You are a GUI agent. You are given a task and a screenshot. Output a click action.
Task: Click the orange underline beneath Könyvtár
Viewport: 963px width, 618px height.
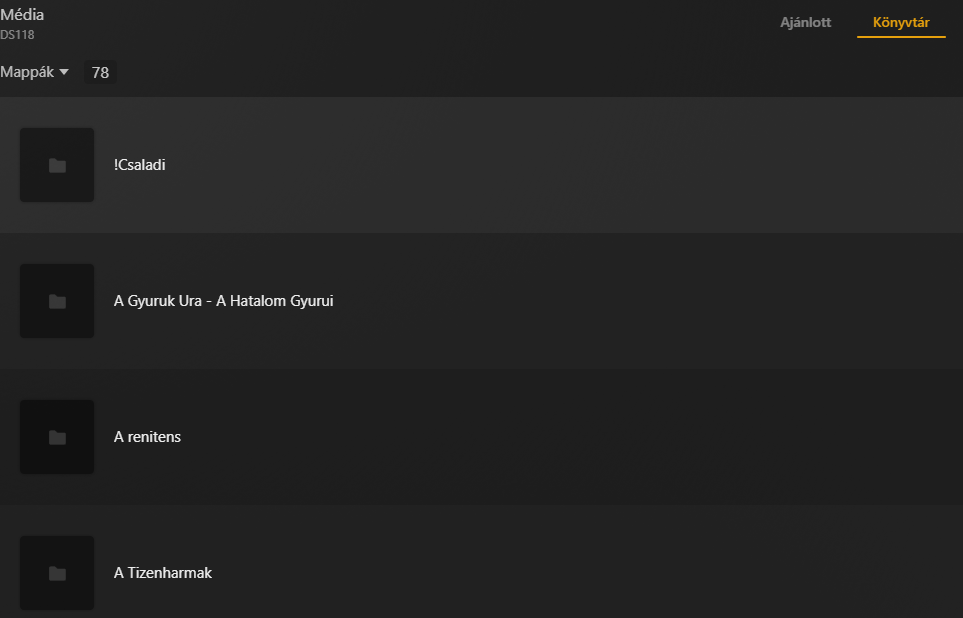pyautogui.click(x=901, y=37)
